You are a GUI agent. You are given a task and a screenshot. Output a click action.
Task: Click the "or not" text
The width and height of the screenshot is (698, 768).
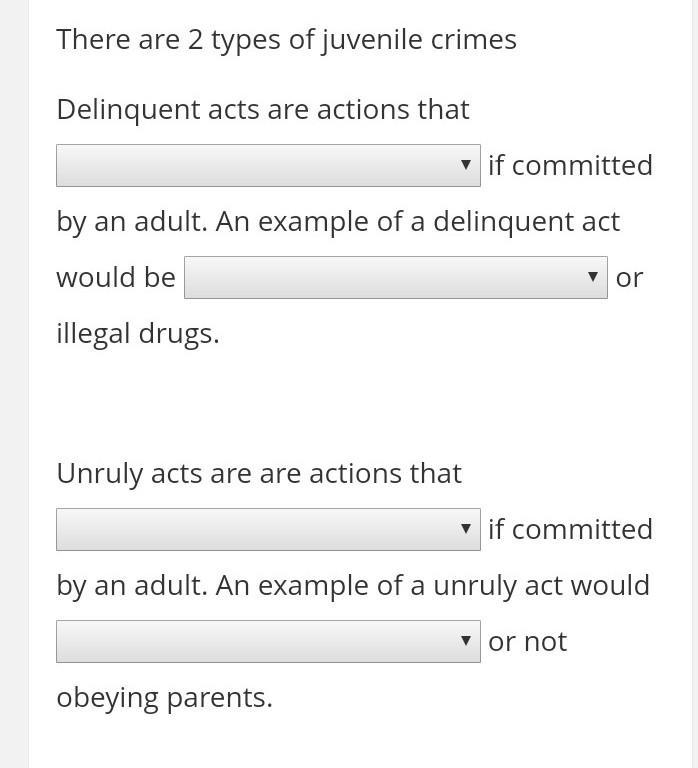528,642
